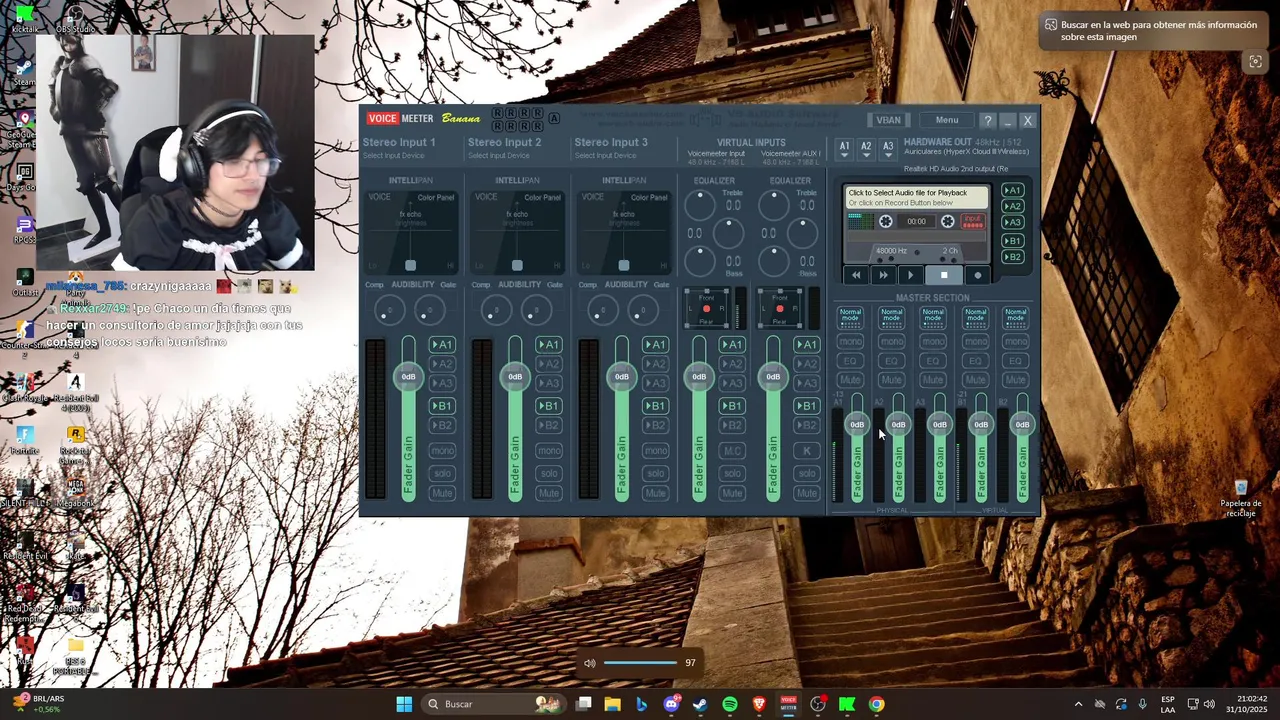Click Color Panel label on Stereo Input 2
Viewport: 1280px width, 720px height.
click(542, 198)
